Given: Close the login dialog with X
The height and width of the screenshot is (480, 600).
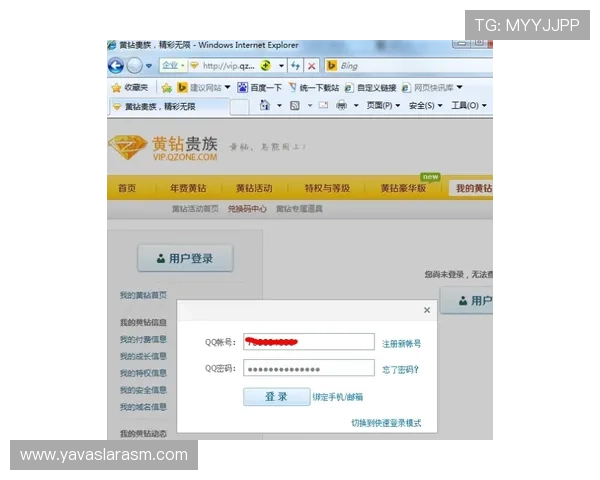Looking at the screenshot, I should coord(427,310).
